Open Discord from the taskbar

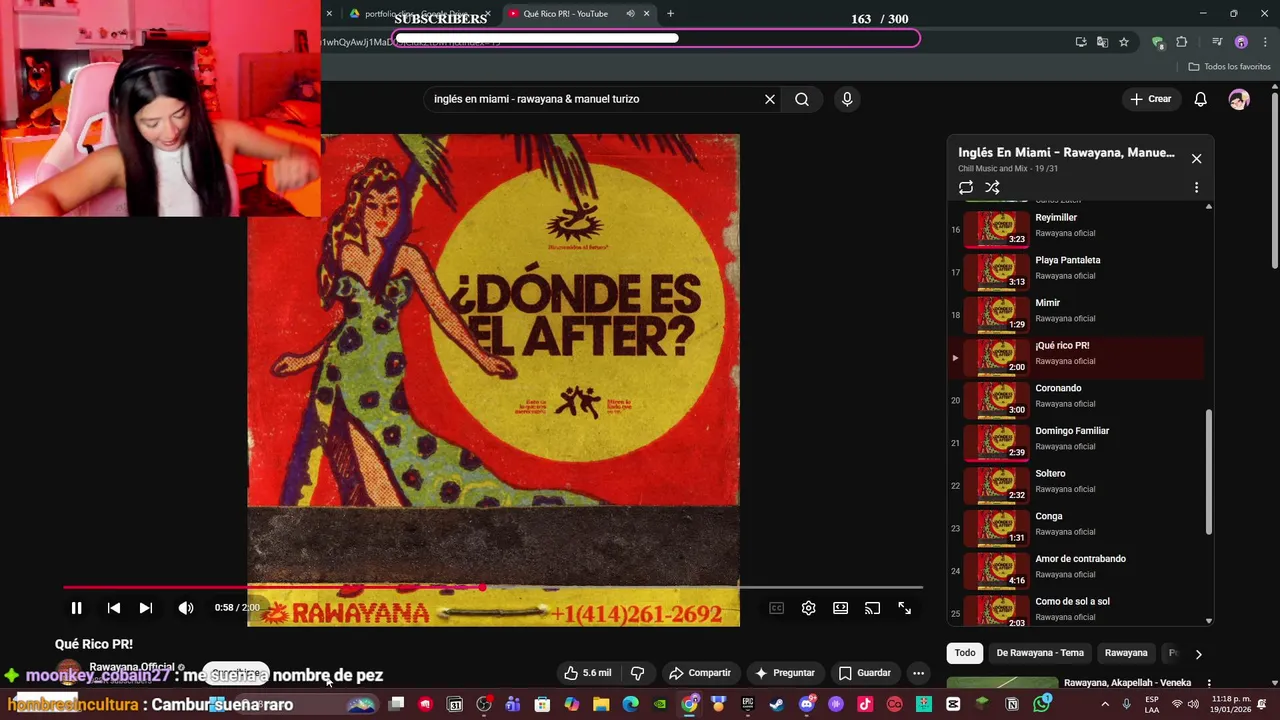(x=807, y=704)
